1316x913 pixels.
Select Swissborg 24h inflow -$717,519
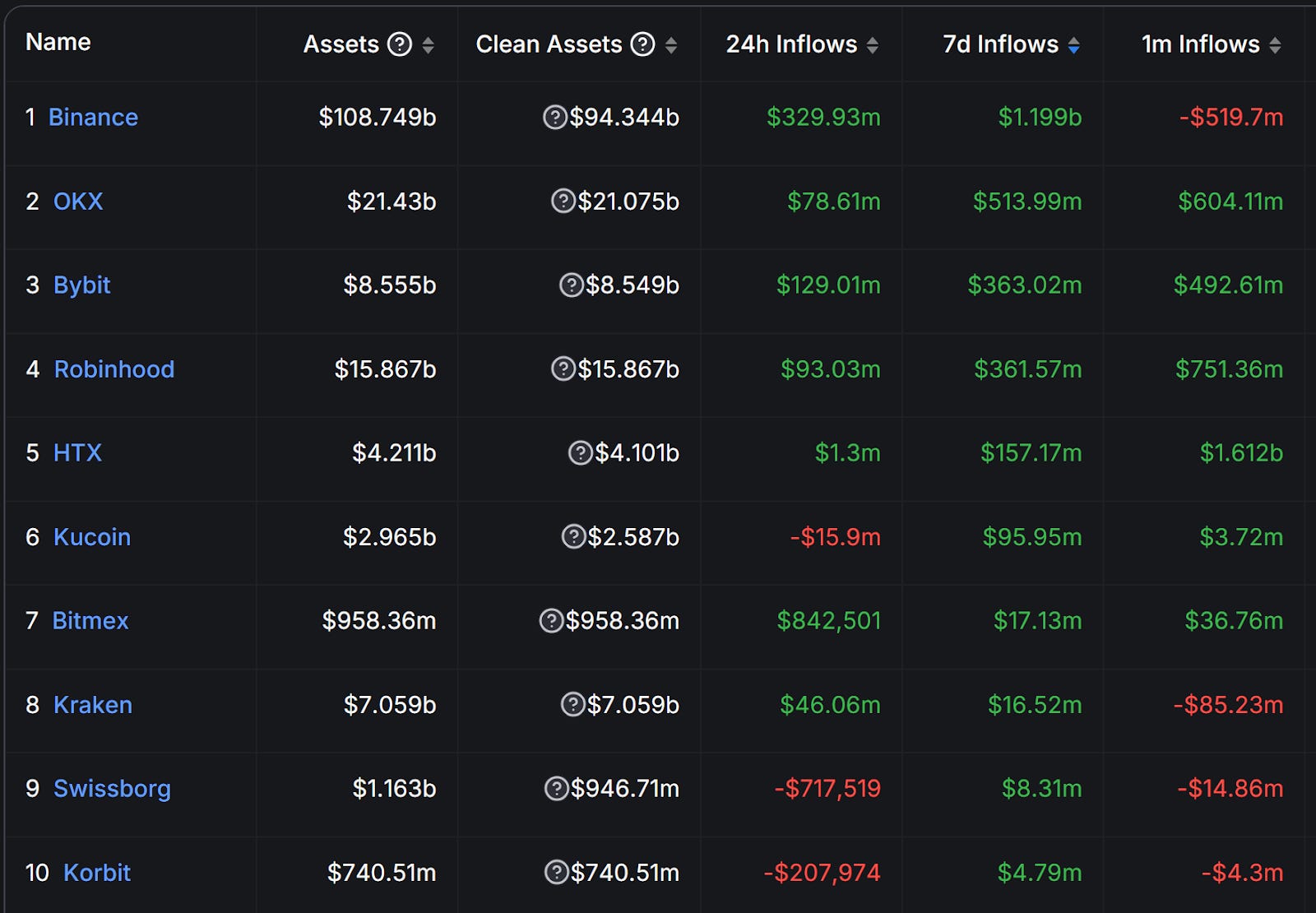click(827, 788)
